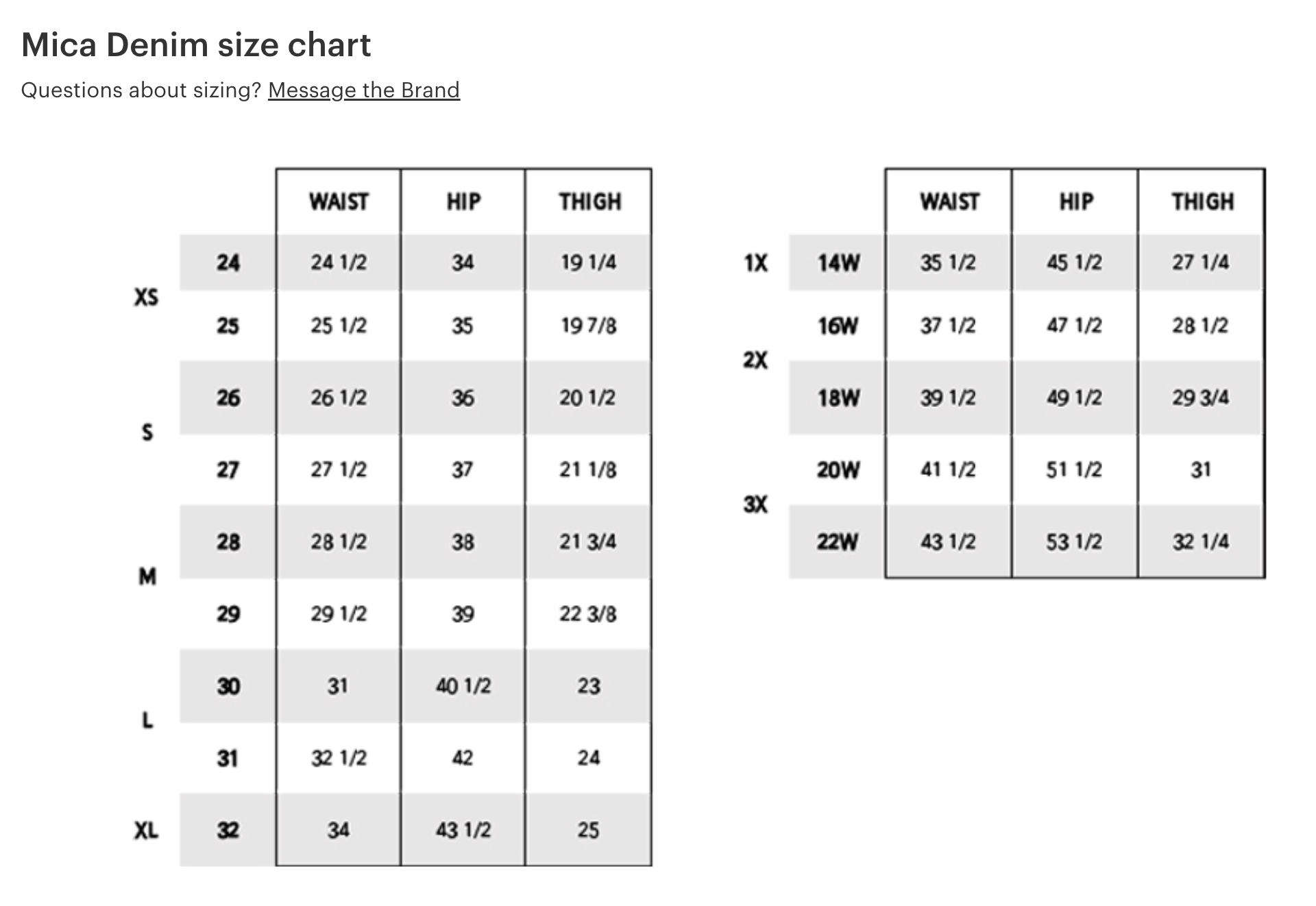Select the 29 3/4 thigh measurement cell
1316x906 pixels.
click(x=1200, y=397)
